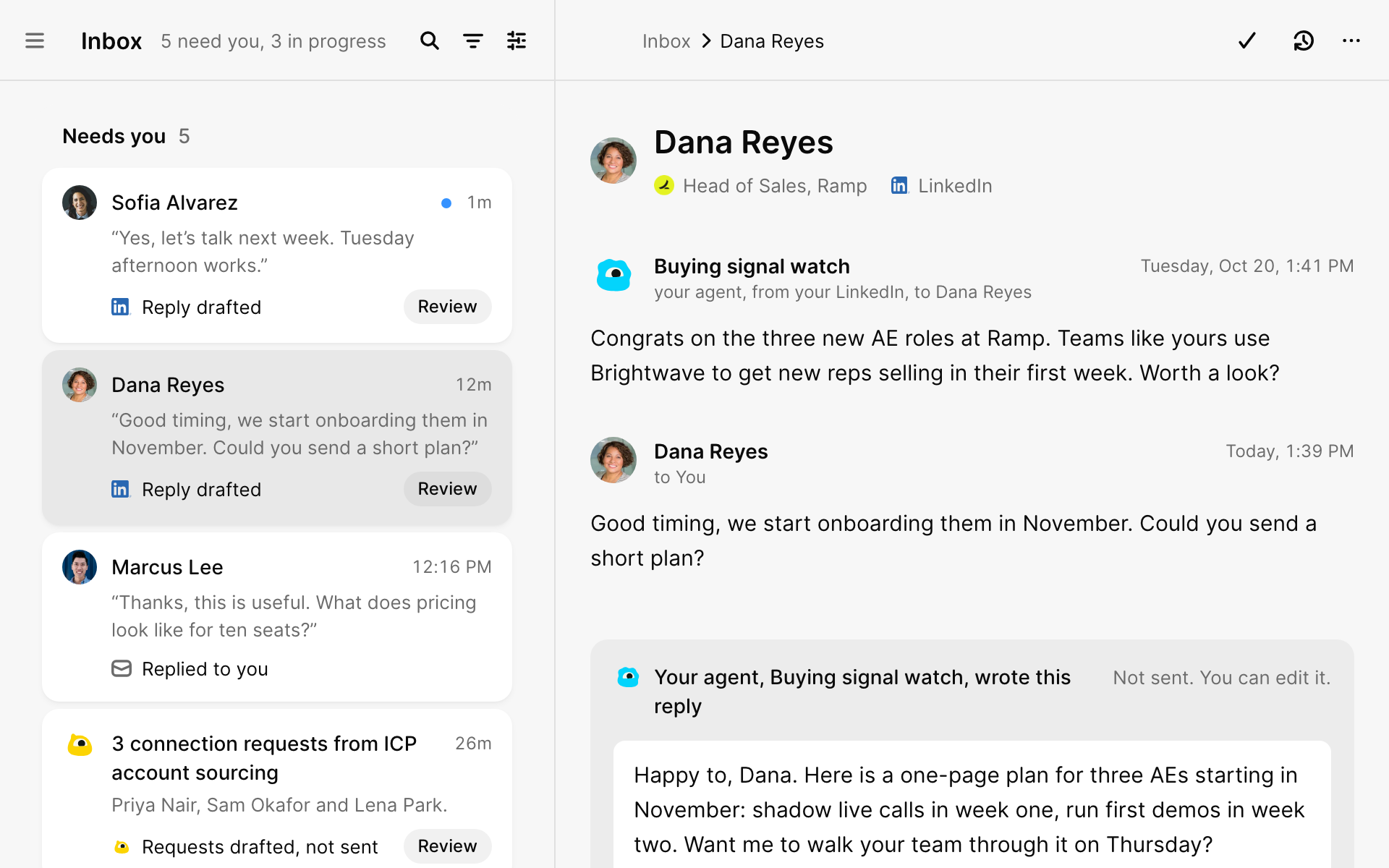Open the hamburger menu
The image size is (1389, 868).
35,41
